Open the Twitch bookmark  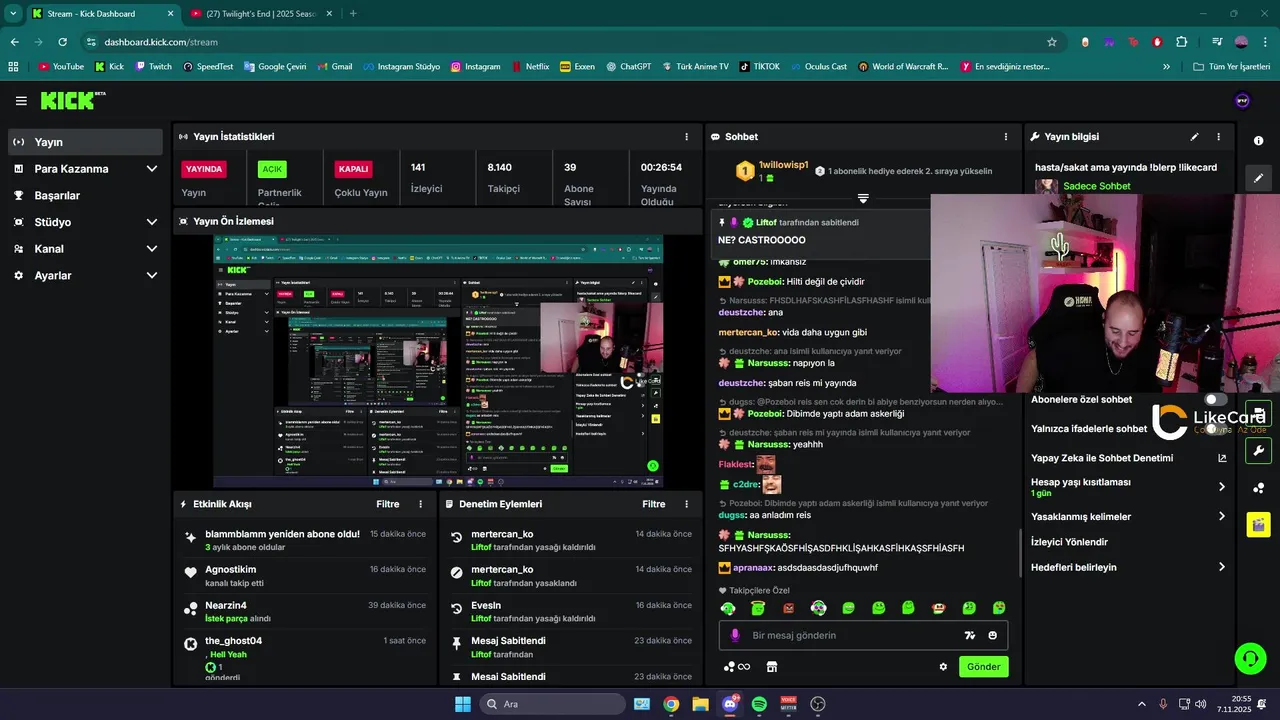click(153, 67)
